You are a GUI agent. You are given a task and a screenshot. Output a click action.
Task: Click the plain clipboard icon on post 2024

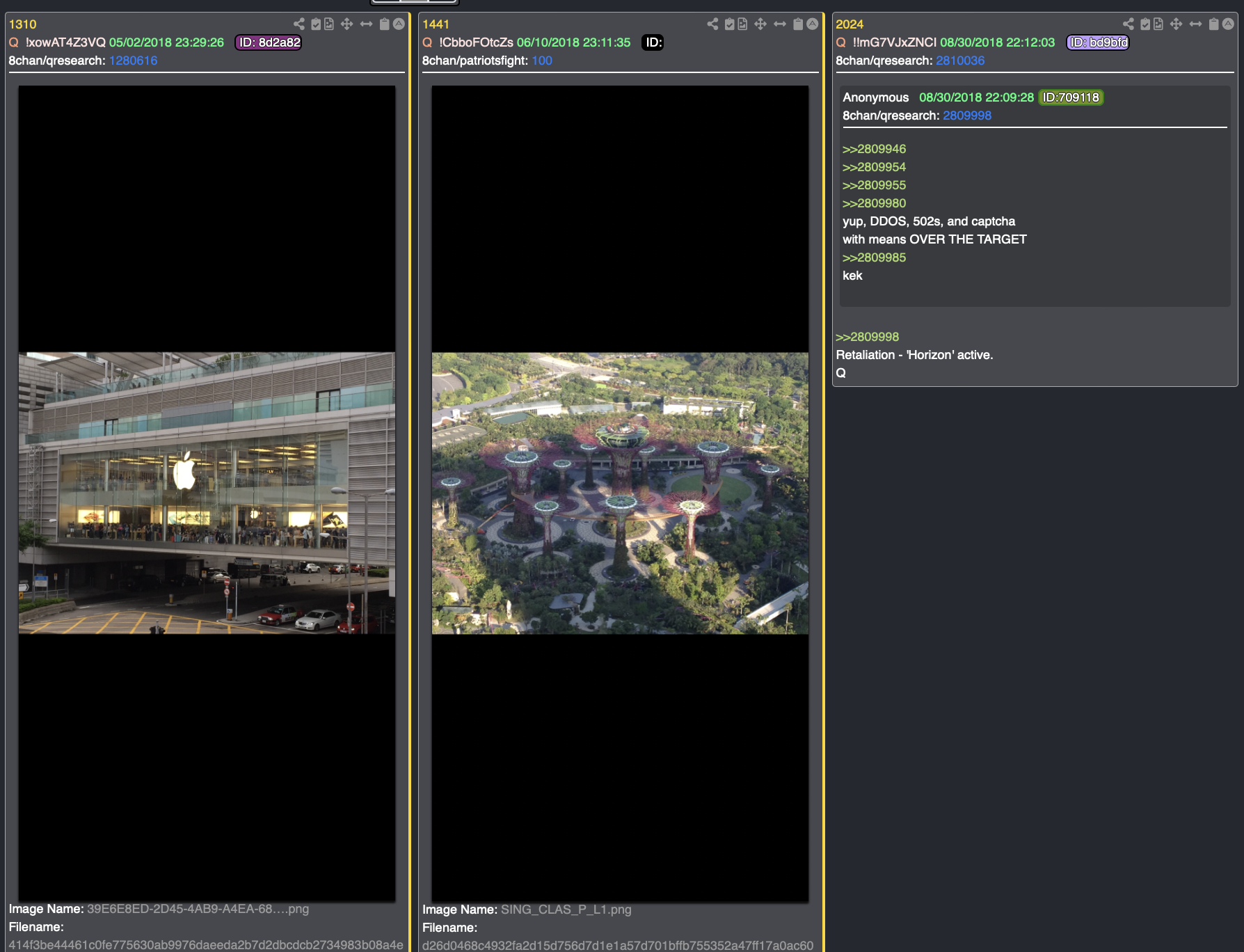(1213, 24)
